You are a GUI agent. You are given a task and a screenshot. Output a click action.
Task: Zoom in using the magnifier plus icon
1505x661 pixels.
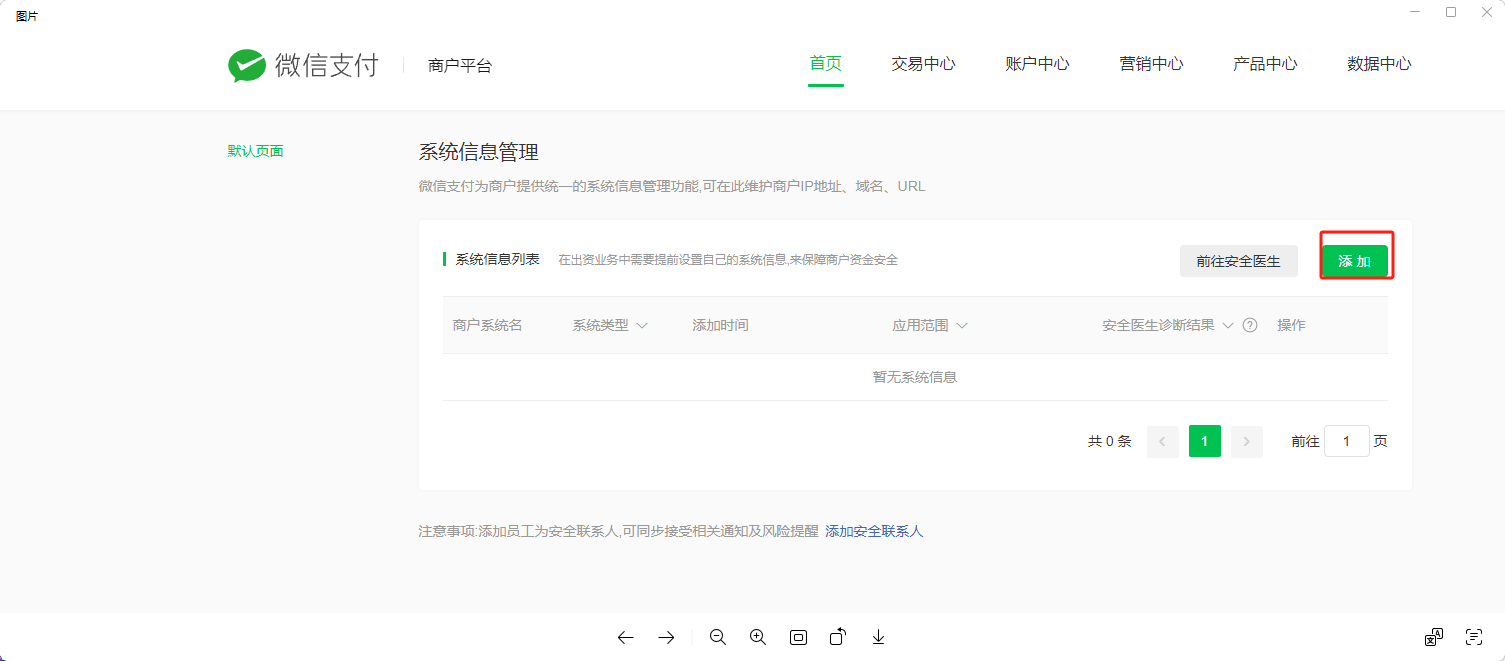point(758,637)
